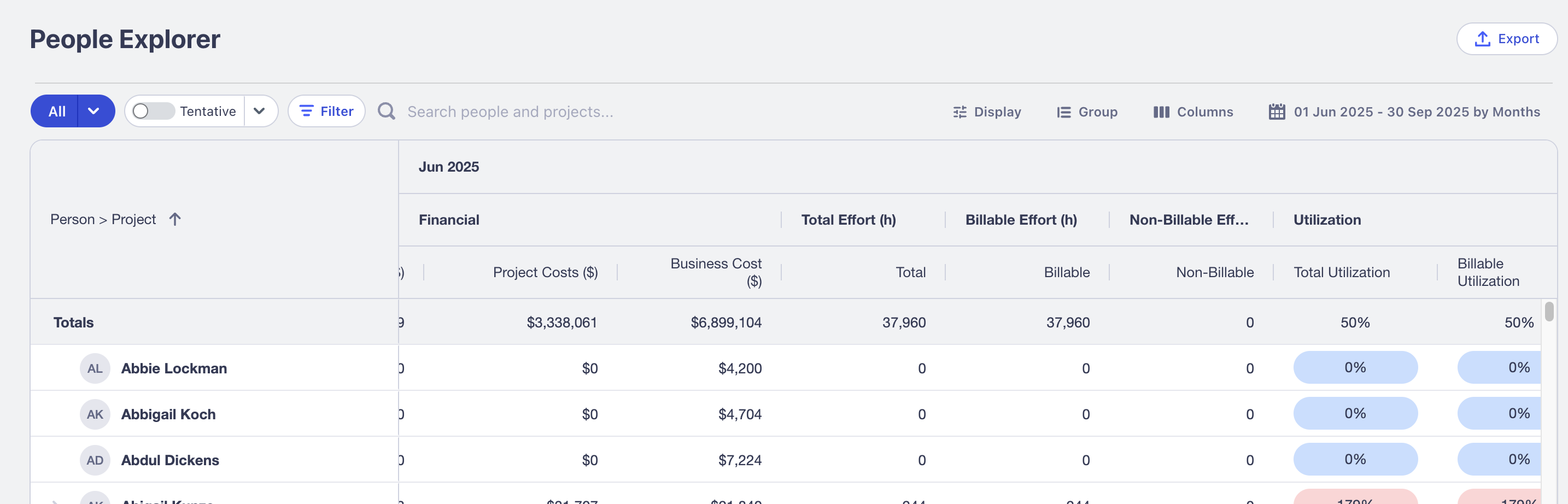The width and height of the screenshot is (1568, 504).
Task: Click the Person > Project column header
Action: [103, 219]
